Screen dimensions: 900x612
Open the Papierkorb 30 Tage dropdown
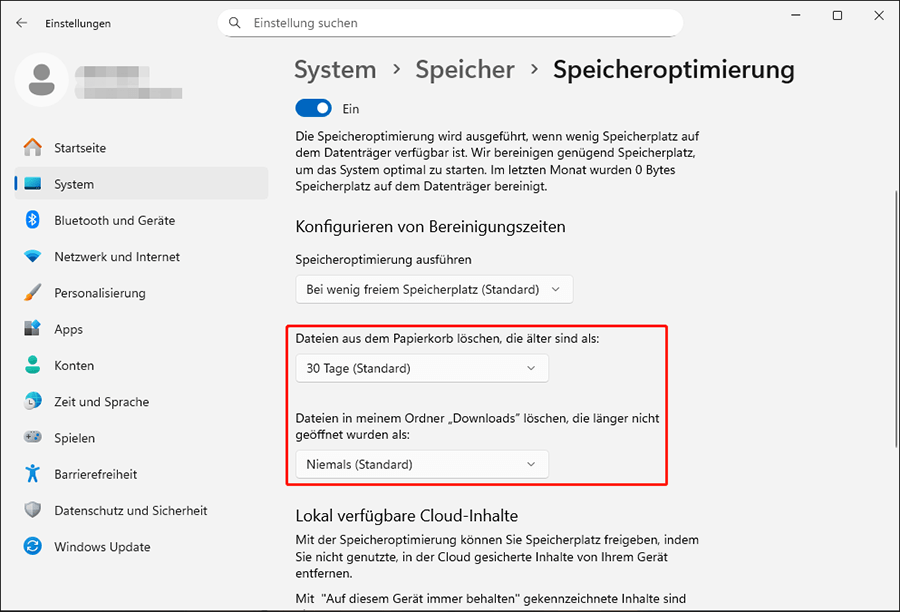(x=422, y=368)
